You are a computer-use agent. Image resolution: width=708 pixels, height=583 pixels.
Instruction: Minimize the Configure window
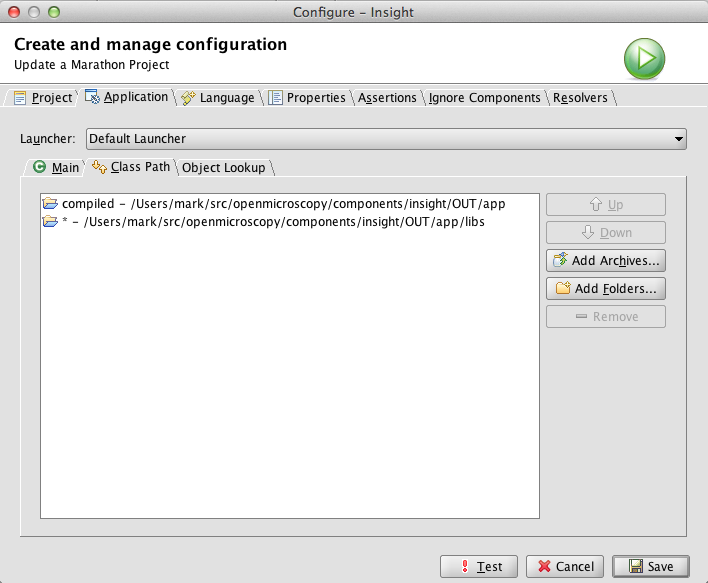point(34,12)
